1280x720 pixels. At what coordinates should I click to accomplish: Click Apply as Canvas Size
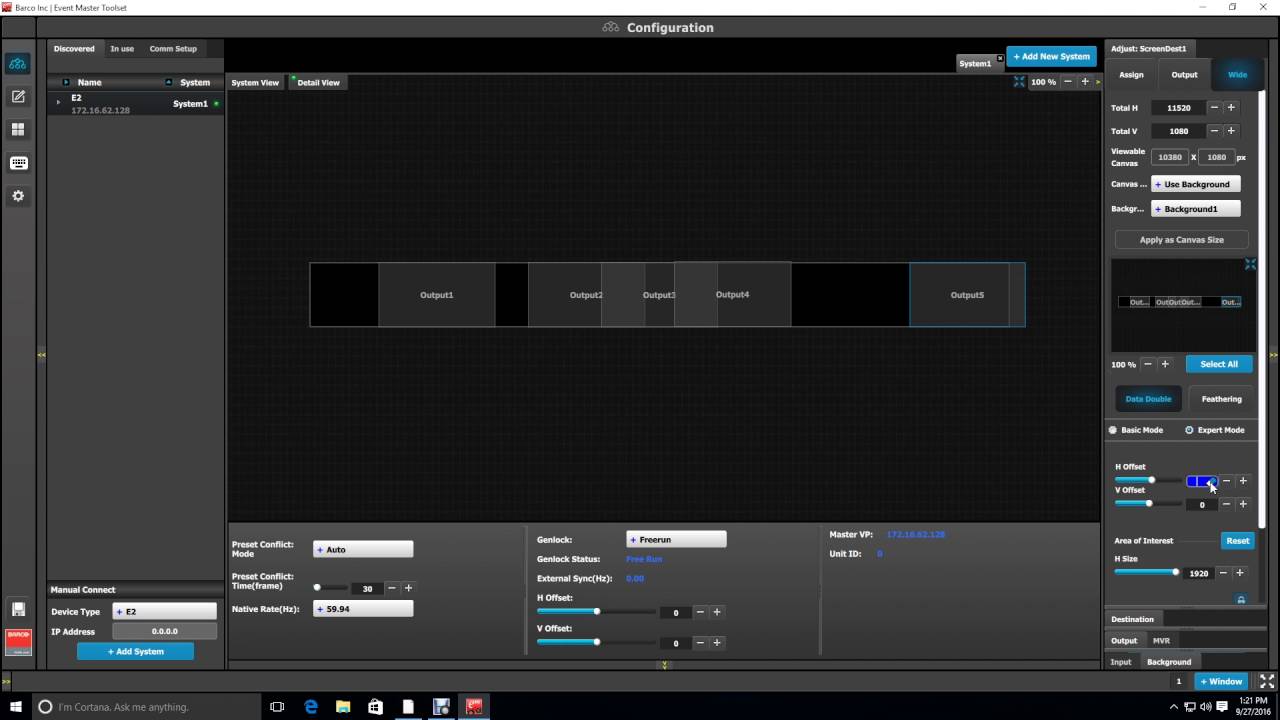click(x=1182, y=240)
